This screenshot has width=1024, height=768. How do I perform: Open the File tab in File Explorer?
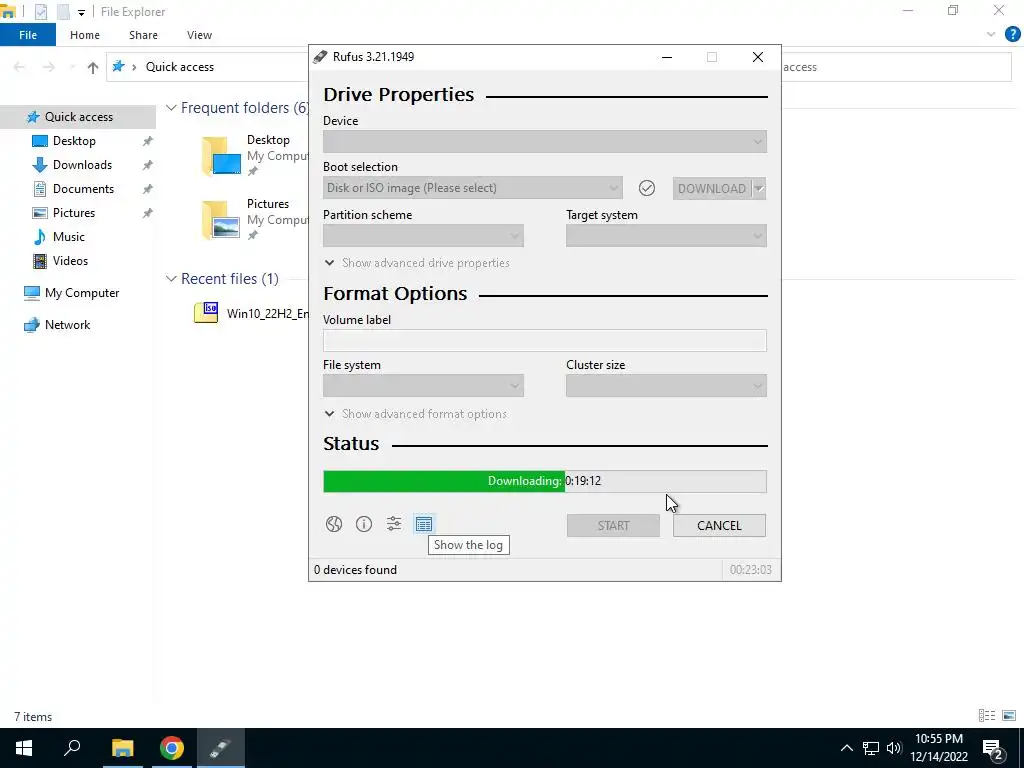tap(28, 35)
